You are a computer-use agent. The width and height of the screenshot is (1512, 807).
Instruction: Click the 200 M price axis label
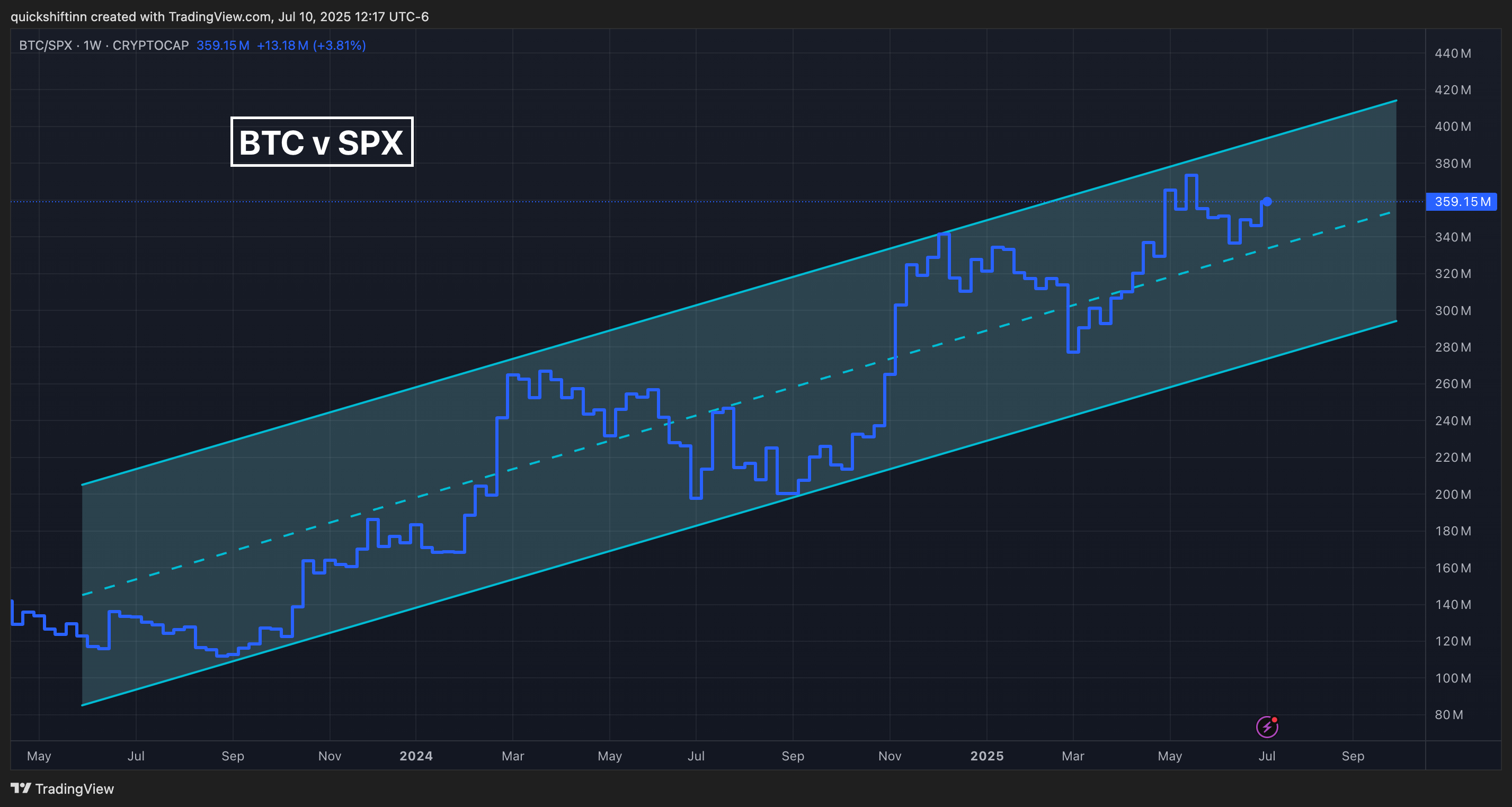pos(1453,495)
